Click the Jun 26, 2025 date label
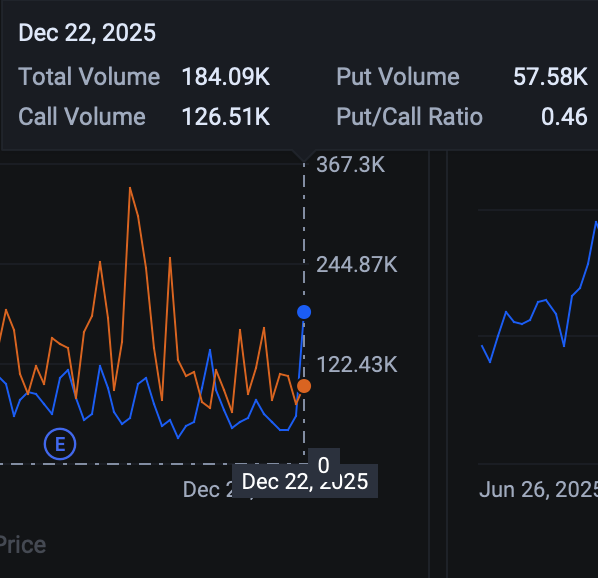The image size is (598, 578). click(x=538, y=490)
